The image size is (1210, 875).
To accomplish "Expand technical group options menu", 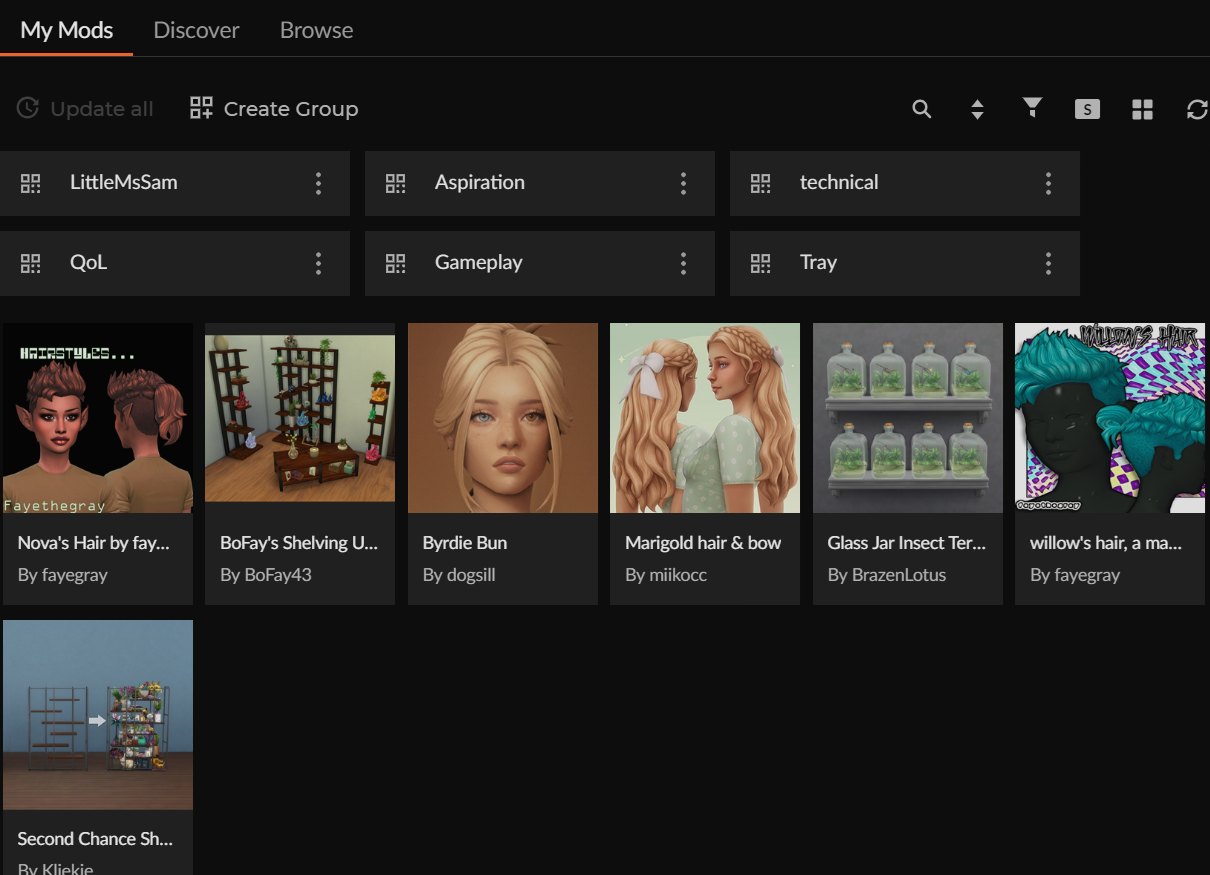I will [1048, 183].
